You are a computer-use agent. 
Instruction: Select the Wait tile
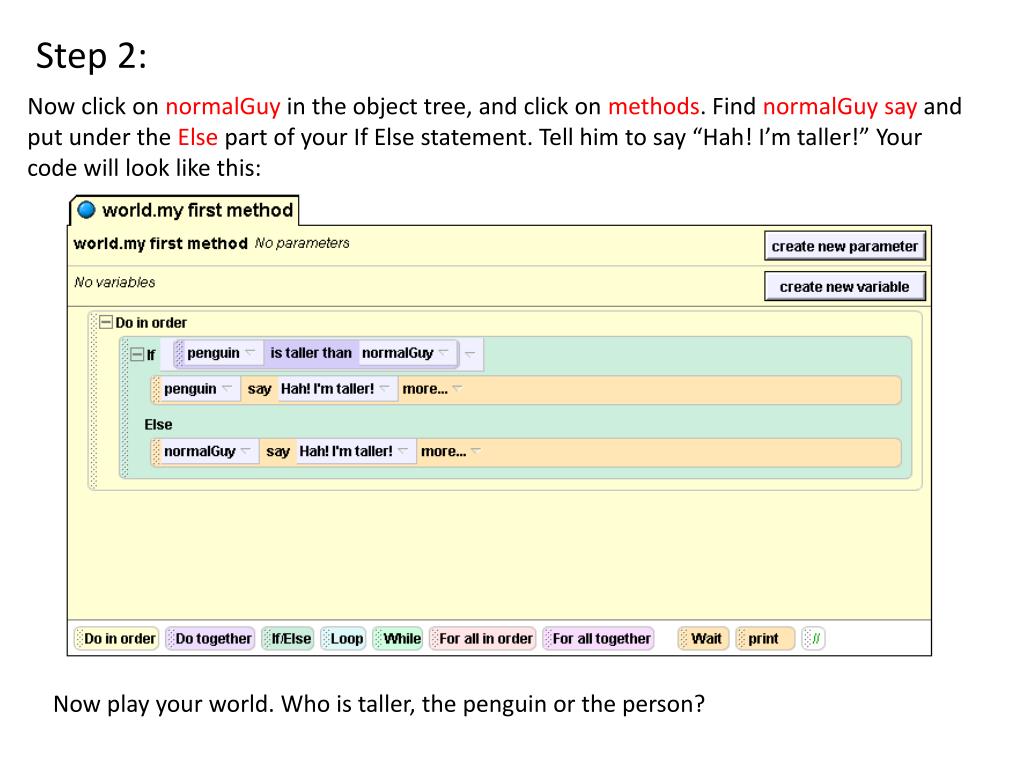(701, 638)
